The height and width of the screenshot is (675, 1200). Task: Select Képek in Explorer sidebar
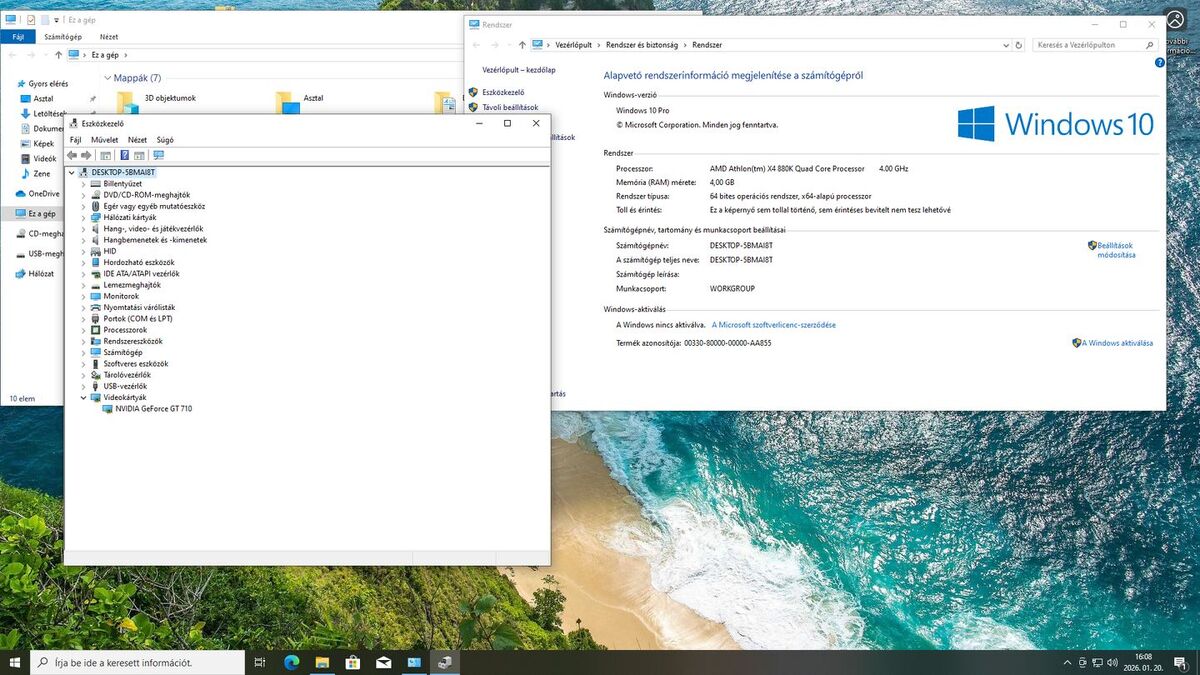coord(37,143)
